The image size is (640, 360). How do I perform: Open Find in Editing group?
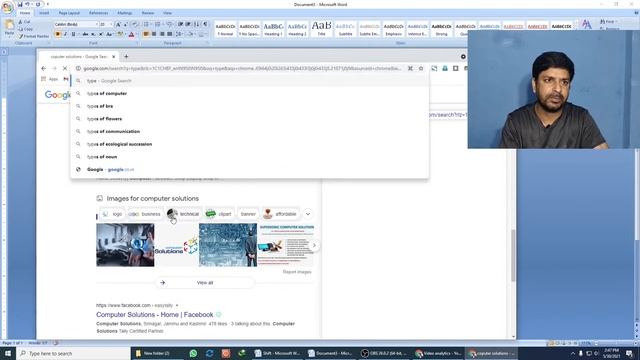(609, 22)
